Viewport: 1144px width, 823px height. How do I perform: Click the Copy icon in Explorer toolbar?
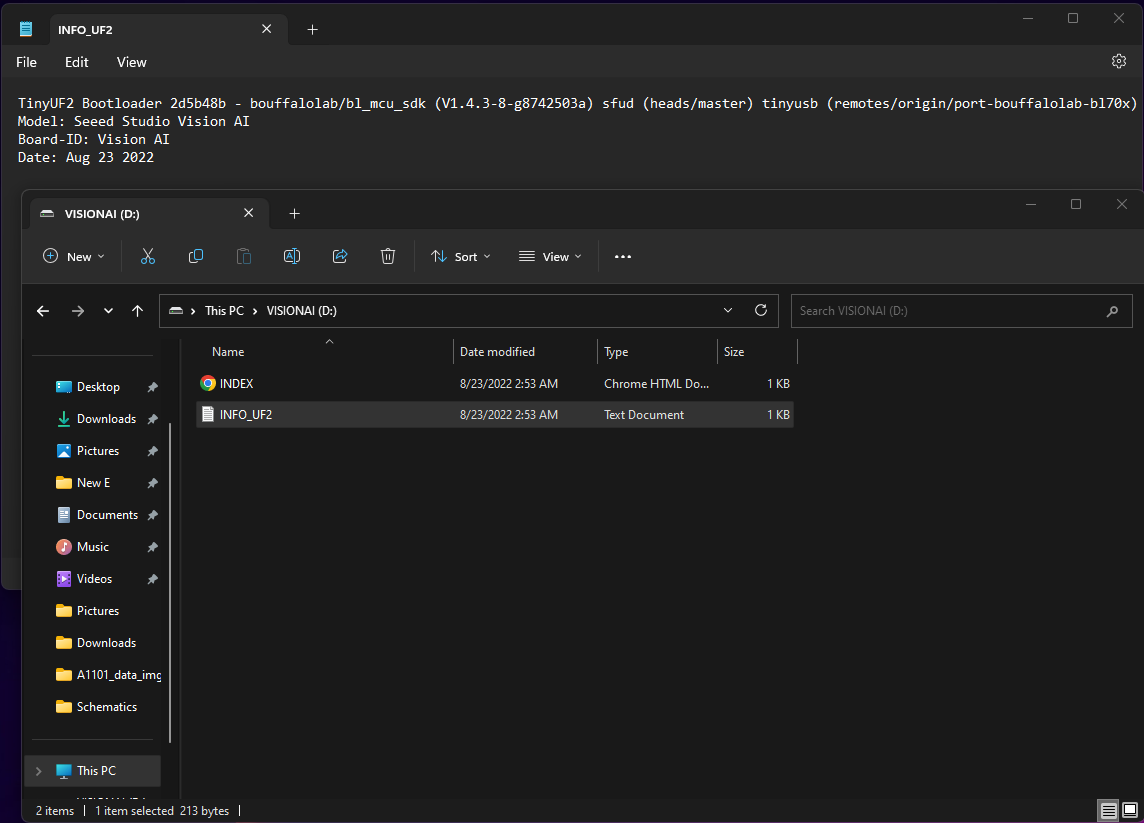point(196,257)
